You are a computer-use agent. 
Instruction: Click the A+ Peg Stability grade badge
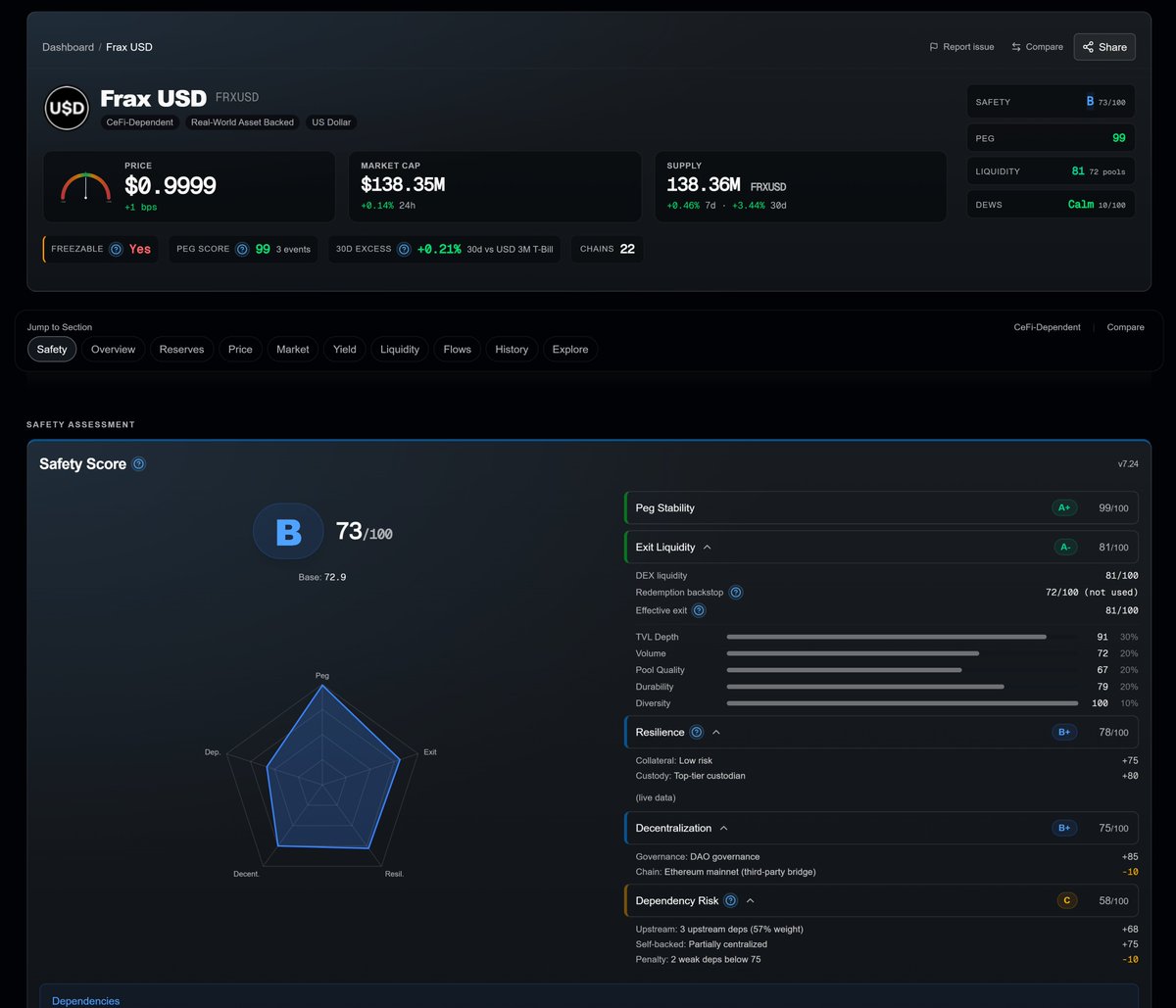(1064, 507)
